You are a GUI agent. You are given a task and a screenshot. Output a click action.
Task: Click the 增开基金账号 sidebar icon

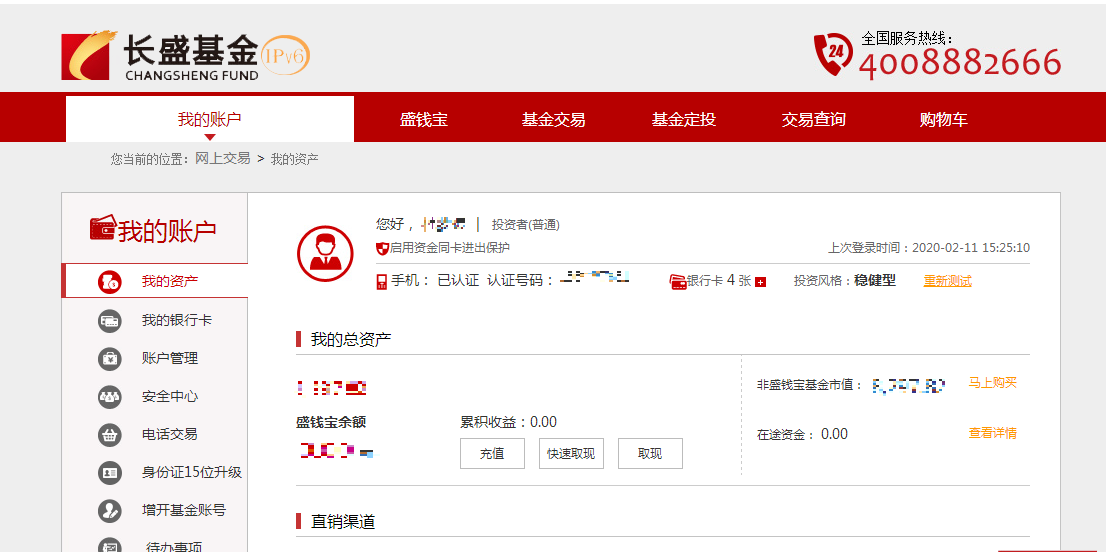pyautogui.click(x=109, y=510)
